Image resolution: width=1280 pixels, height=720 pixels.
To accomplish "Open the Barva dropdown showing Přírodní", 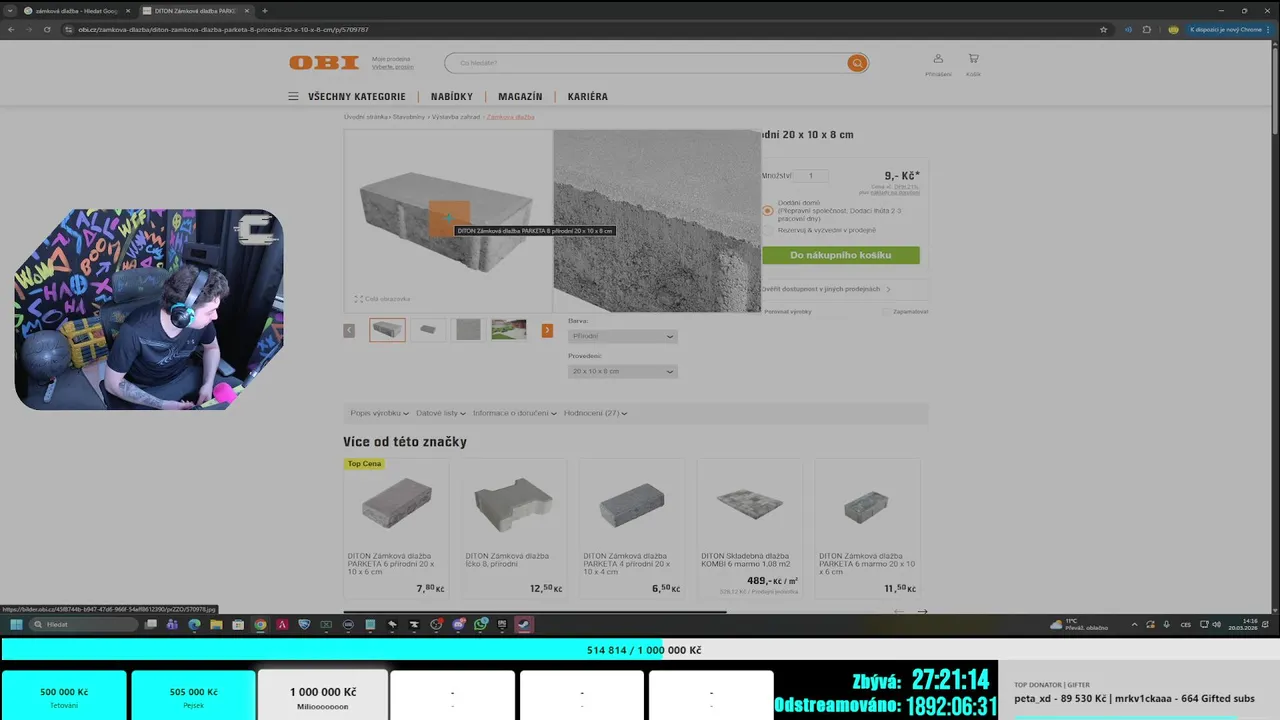I will pos(623,337).
